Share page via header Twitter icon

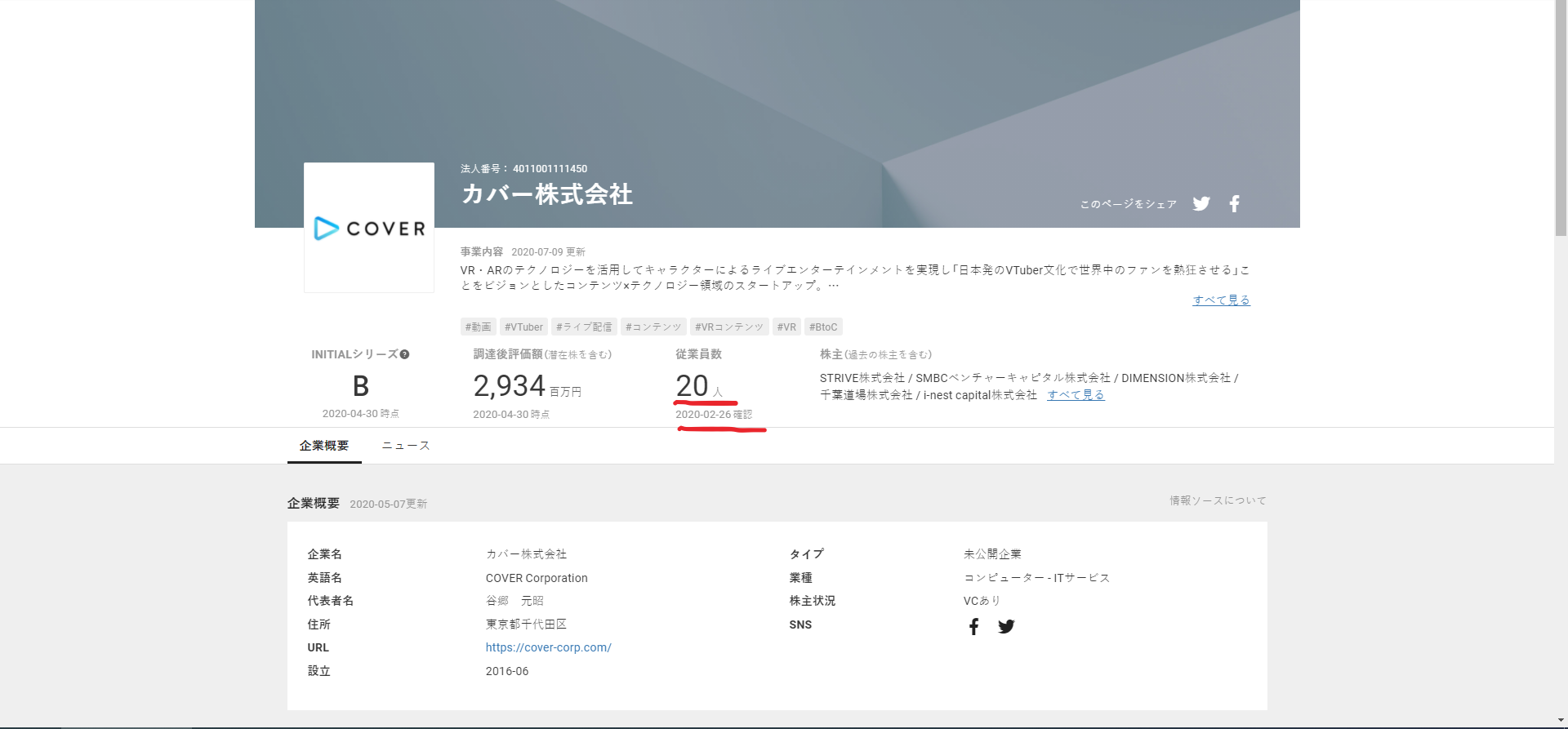pyautogui.click(x=1200, y=204)
